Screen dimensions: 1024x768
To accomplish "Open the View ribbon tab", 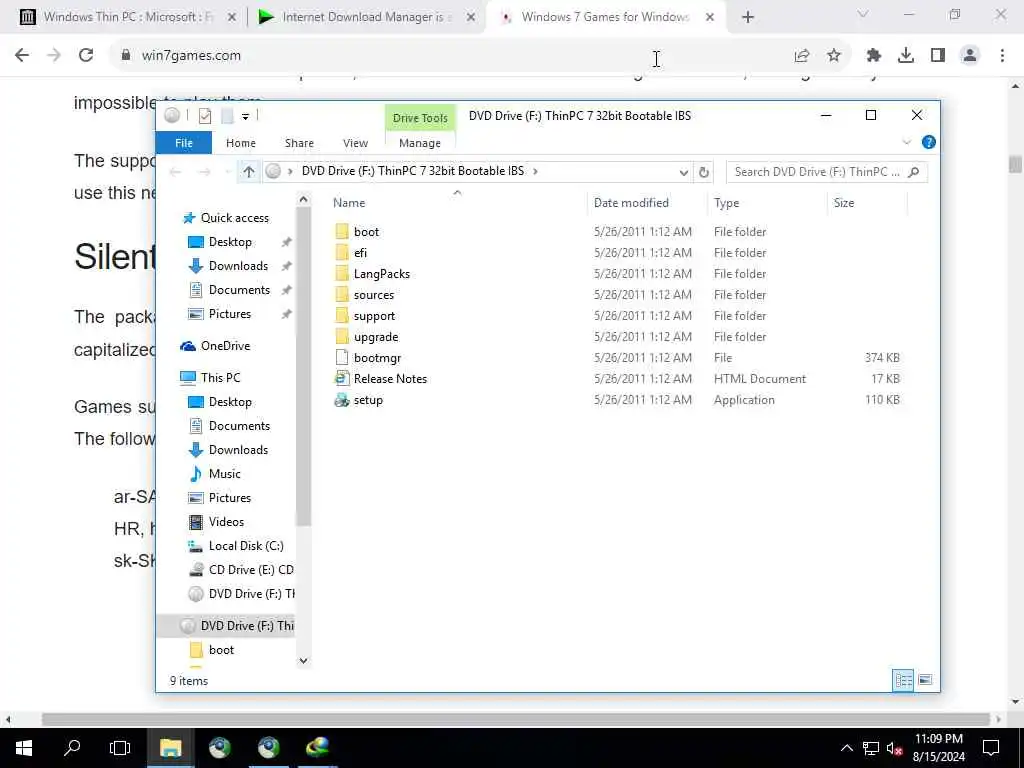I will pos(355,143).
